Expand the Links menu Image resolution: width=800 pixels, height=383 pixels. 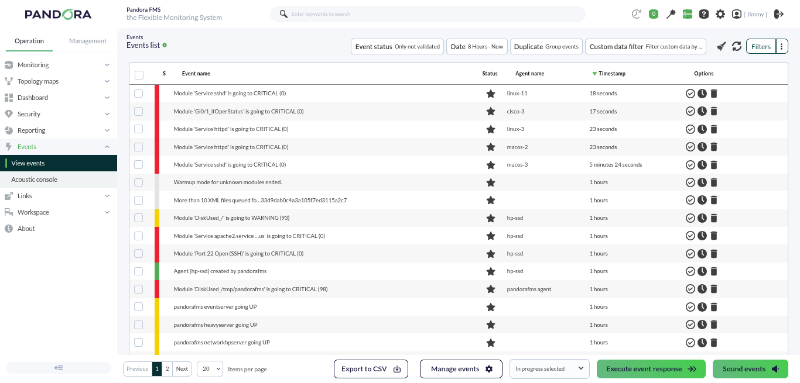coord(58,196)
